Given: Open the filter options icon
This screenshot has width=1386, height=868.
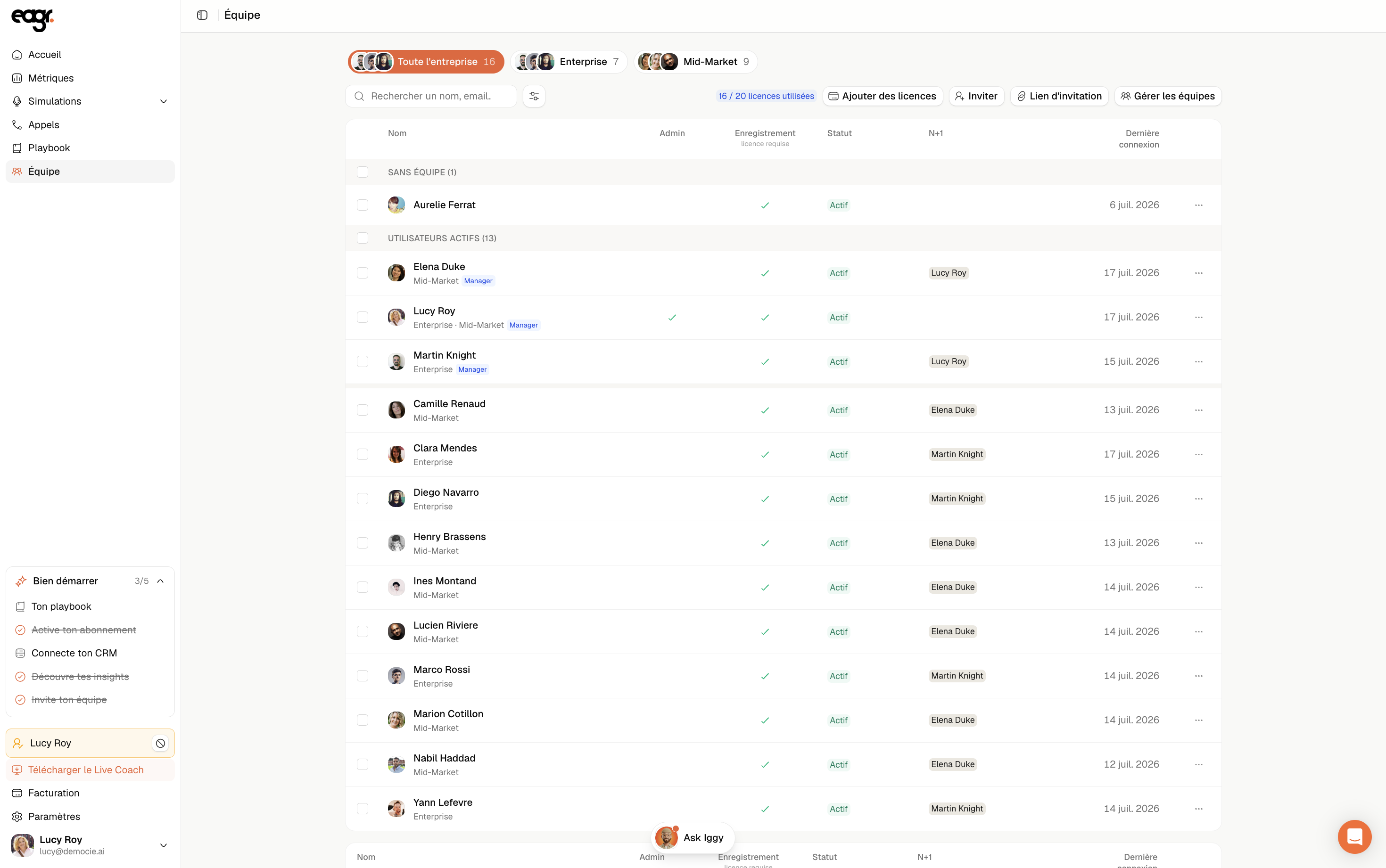Looking at the screenshot, I should coord(534,96).
